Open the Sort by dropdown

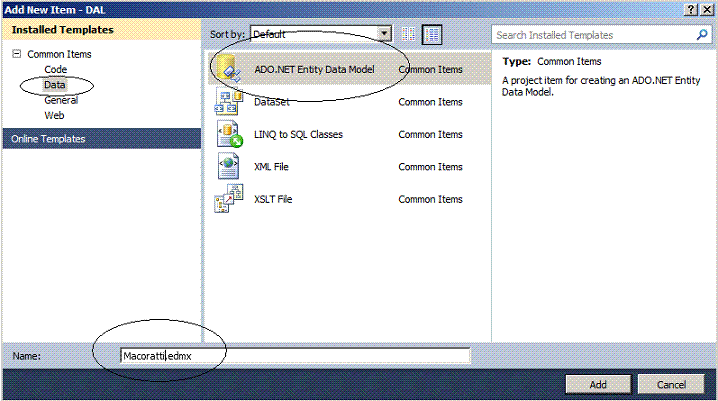(384, 33)
